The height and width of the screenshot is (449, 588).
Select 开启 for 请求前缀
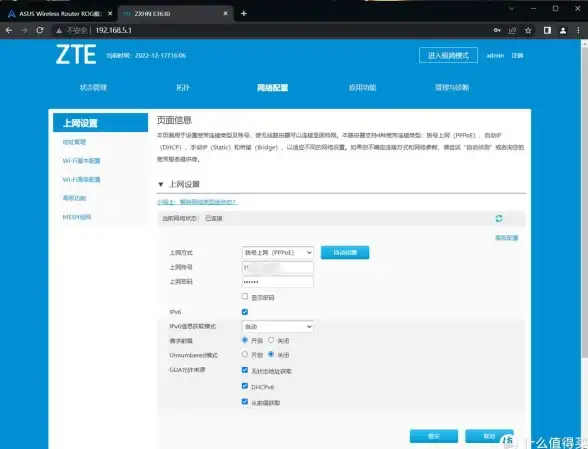245,340
